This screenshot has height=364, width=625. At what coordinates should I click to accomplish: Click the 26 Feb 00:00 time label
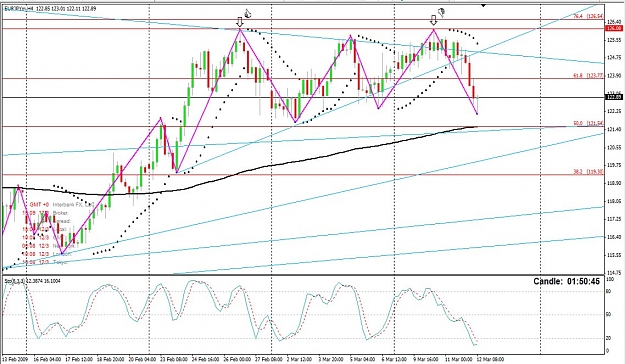[236, 359]
